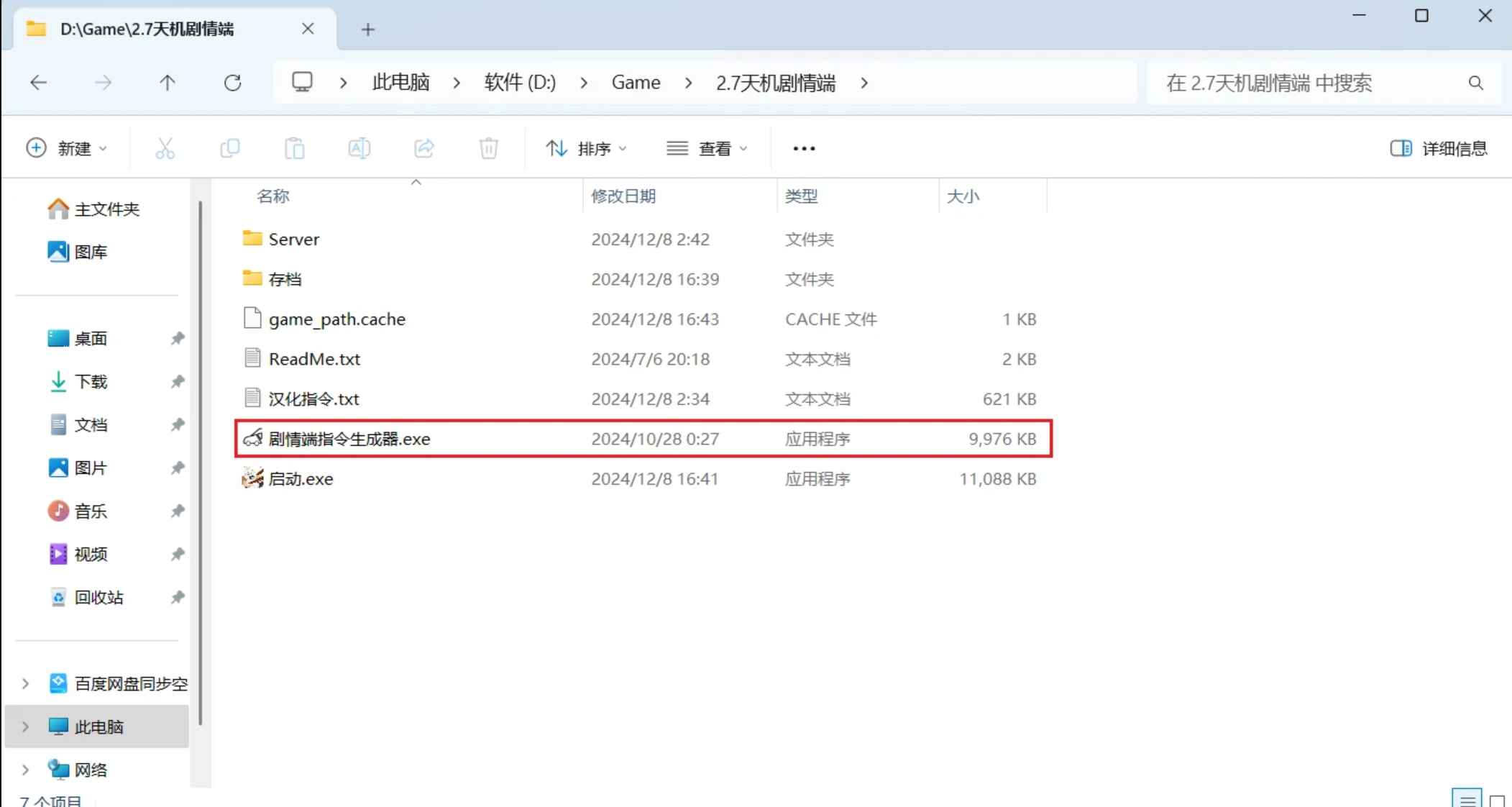The width and height of the screenshot is (1512, 807).
Task: Expand 此电脑 in the sidebar tree
Action: [25, 726]
